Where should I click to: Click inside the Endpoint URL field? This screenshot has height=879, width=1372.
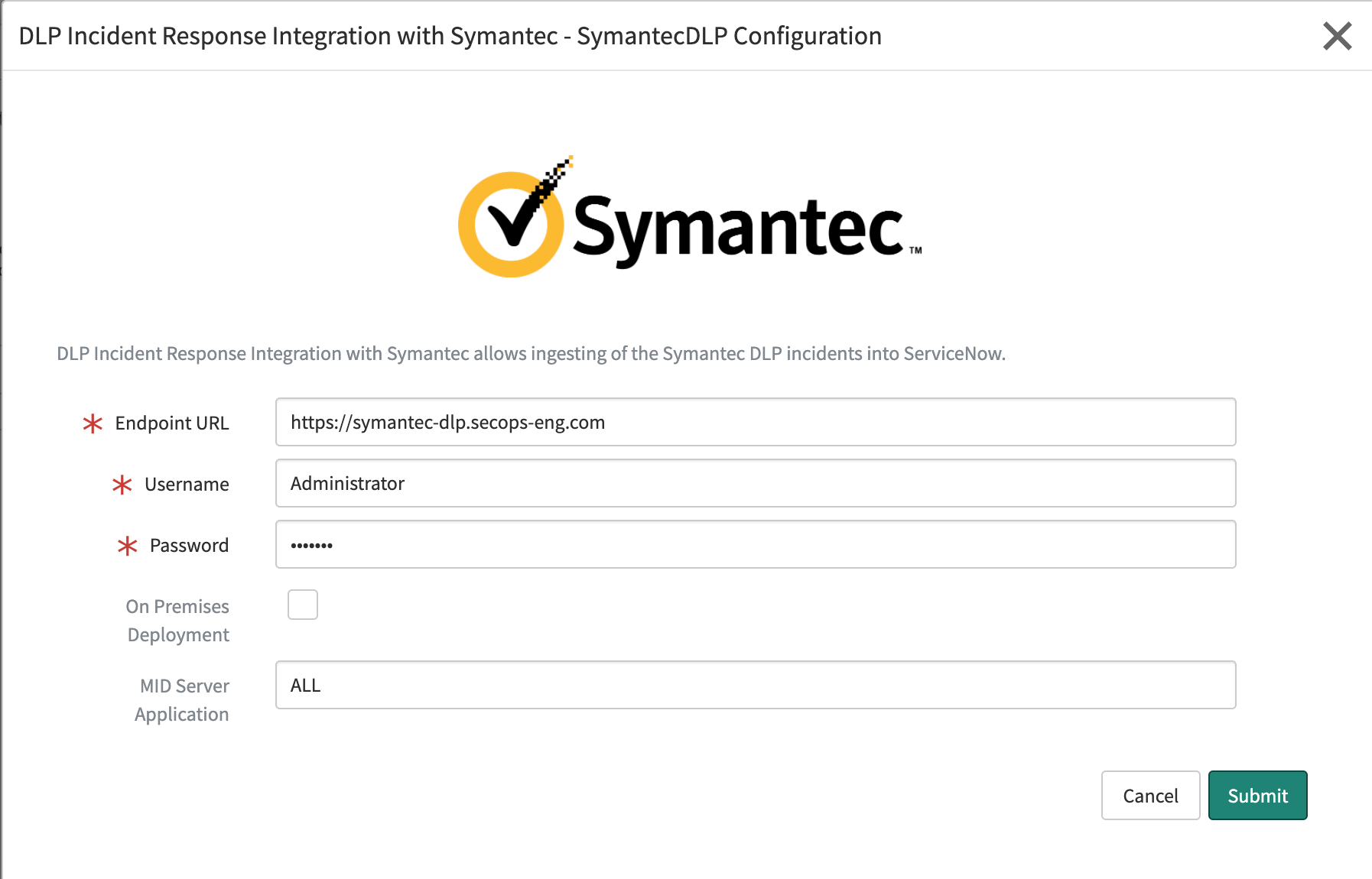tap(756, 422)
